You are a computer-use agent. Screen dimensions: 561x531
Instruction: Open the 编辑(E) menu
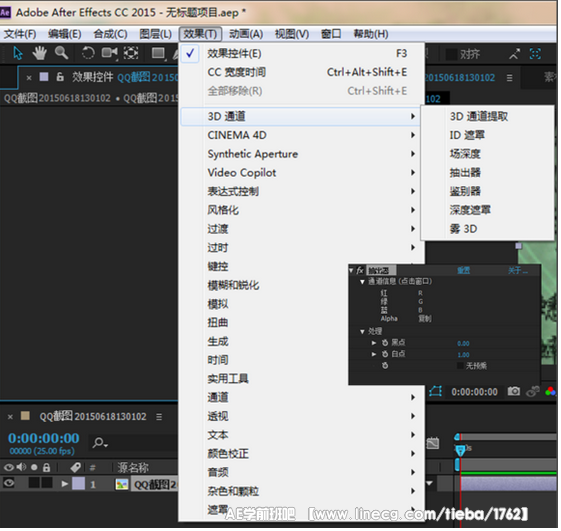(65, 34)
